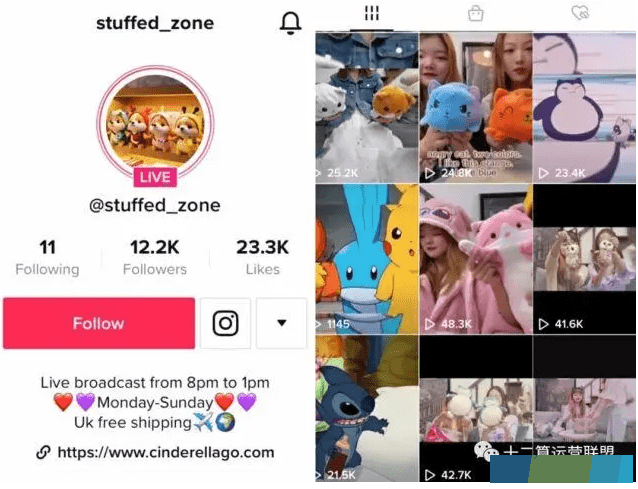Play the Pikachu video with 1145 views

point(367,259)
